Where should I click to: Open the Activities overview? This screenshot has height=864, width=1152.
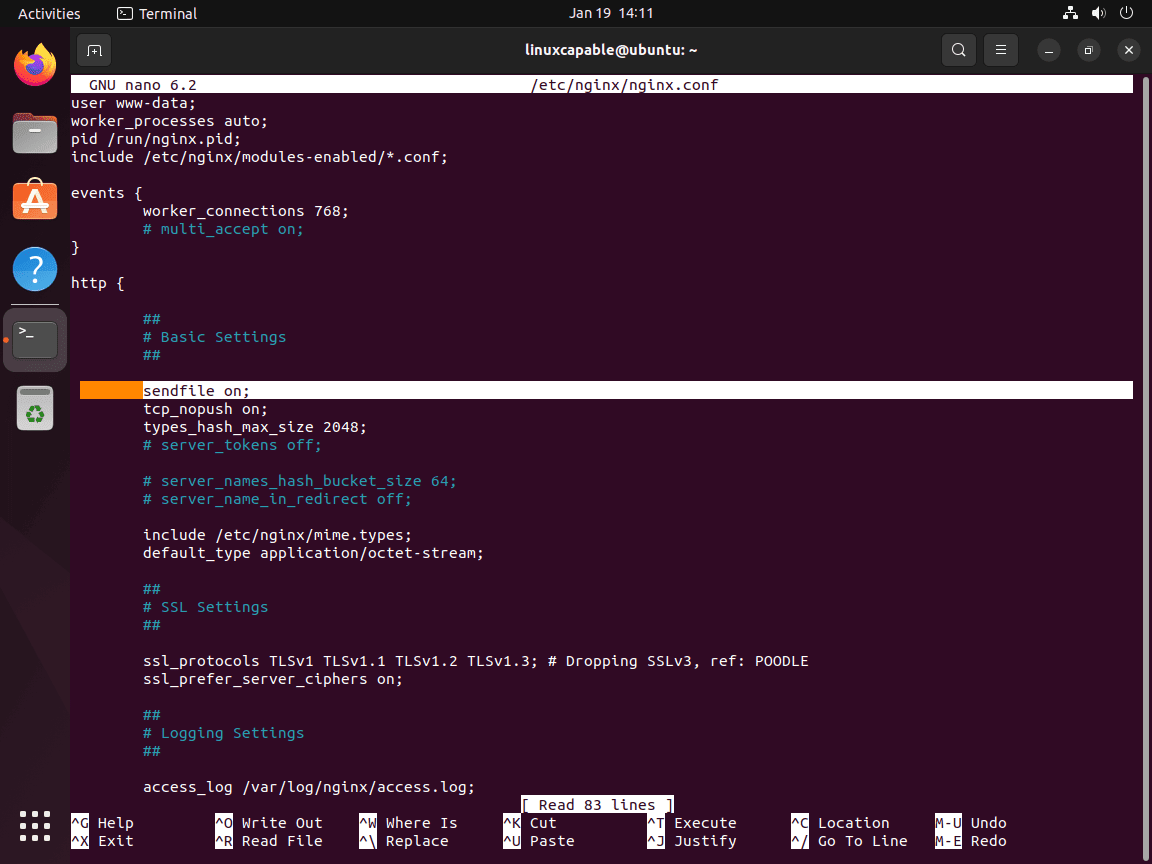(49, 13)
